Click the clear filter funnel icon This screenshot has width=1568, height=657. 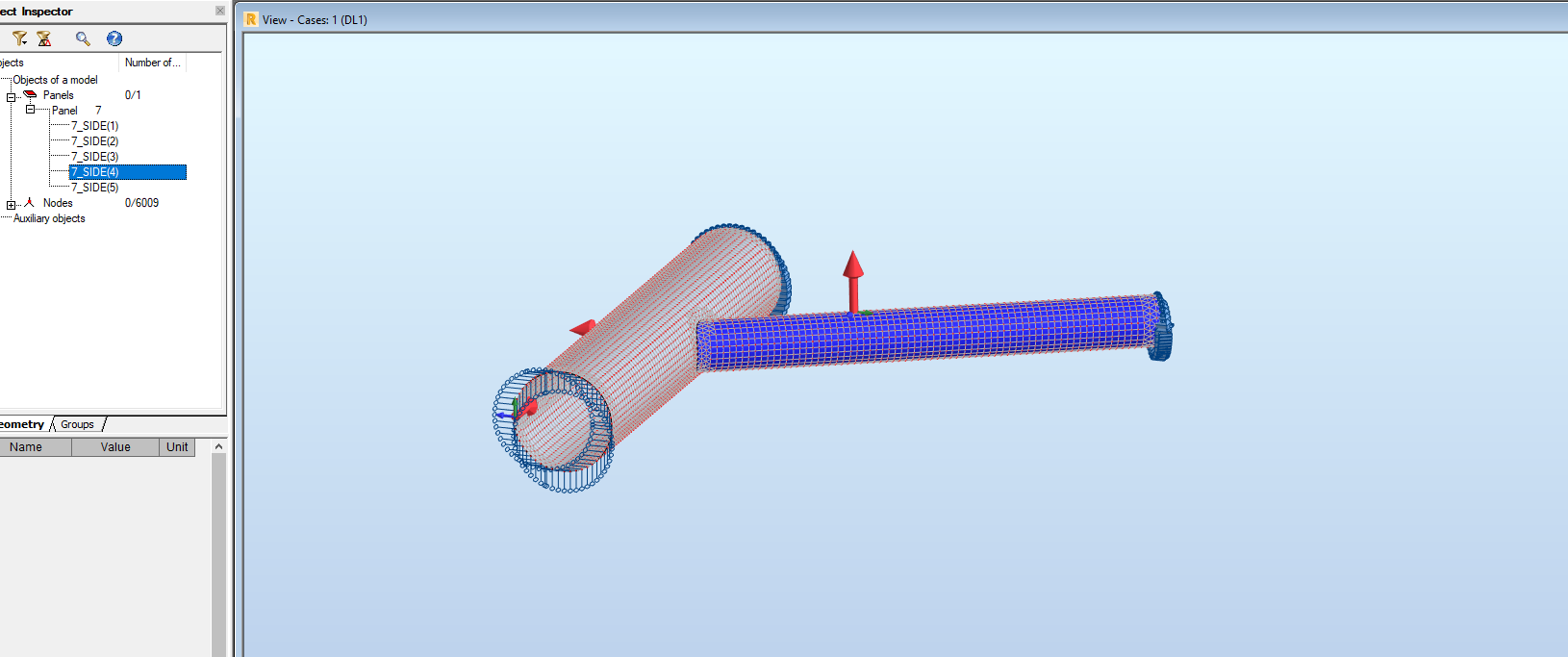click(x=44, y=38)
